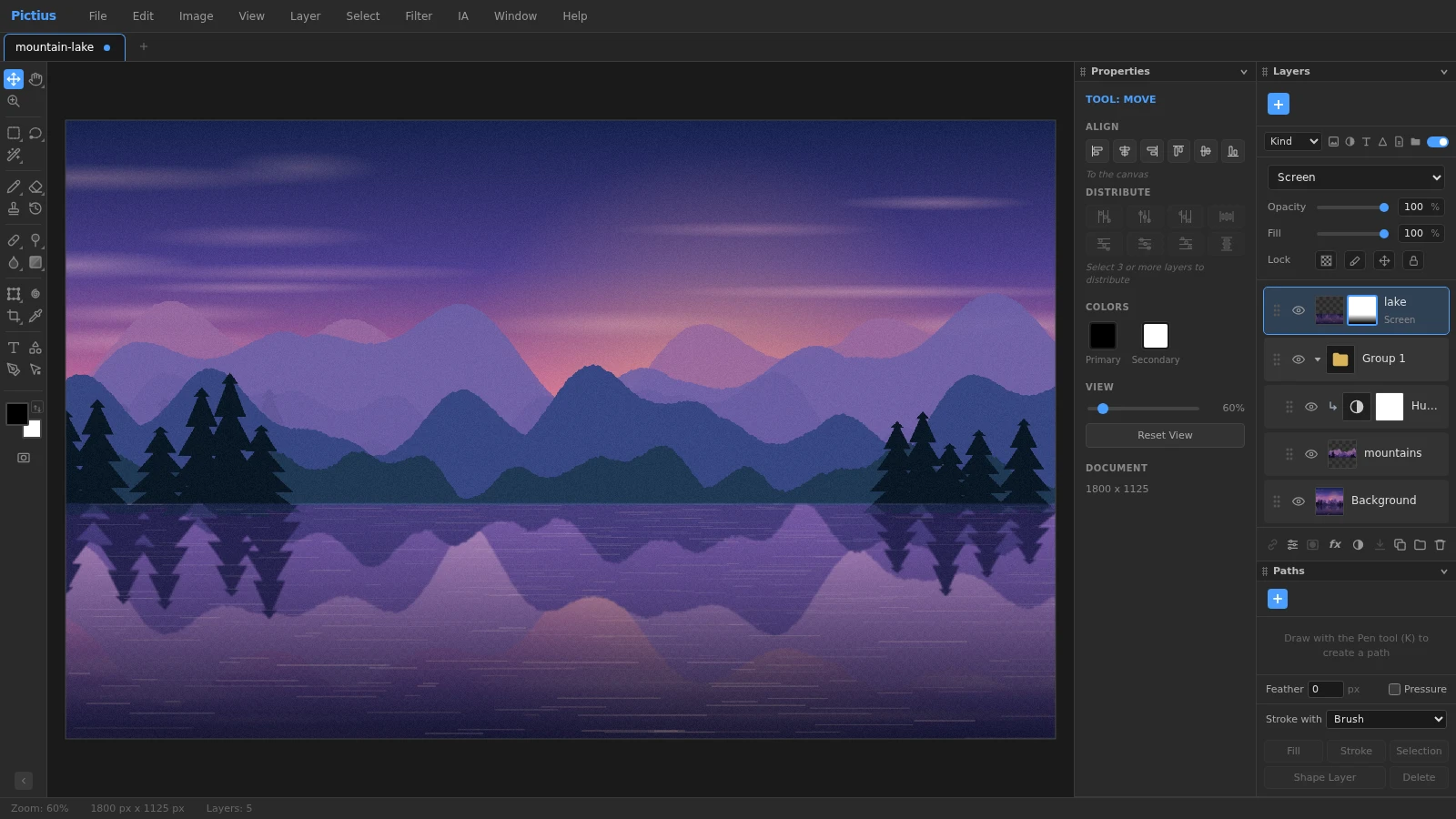Collapse the Paths panel

click(x=1443, y=571)
